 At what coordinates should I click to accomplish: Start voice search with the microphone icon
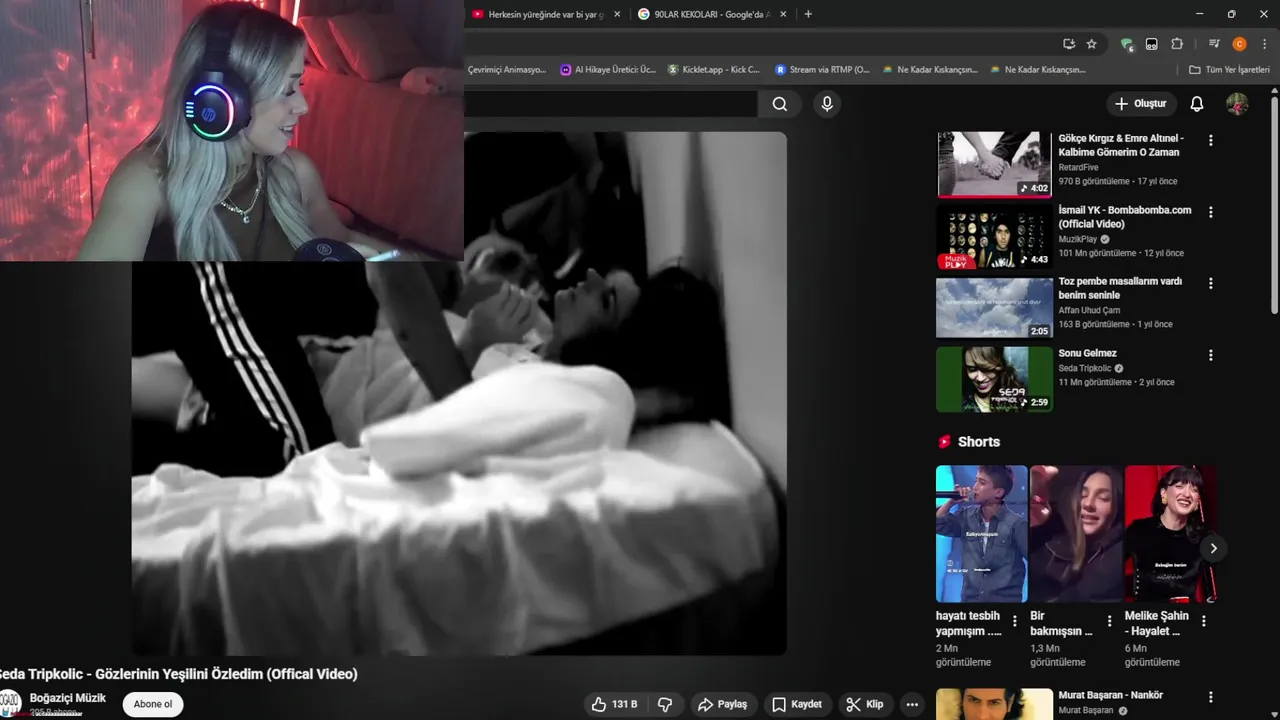(x=826, y=104)
